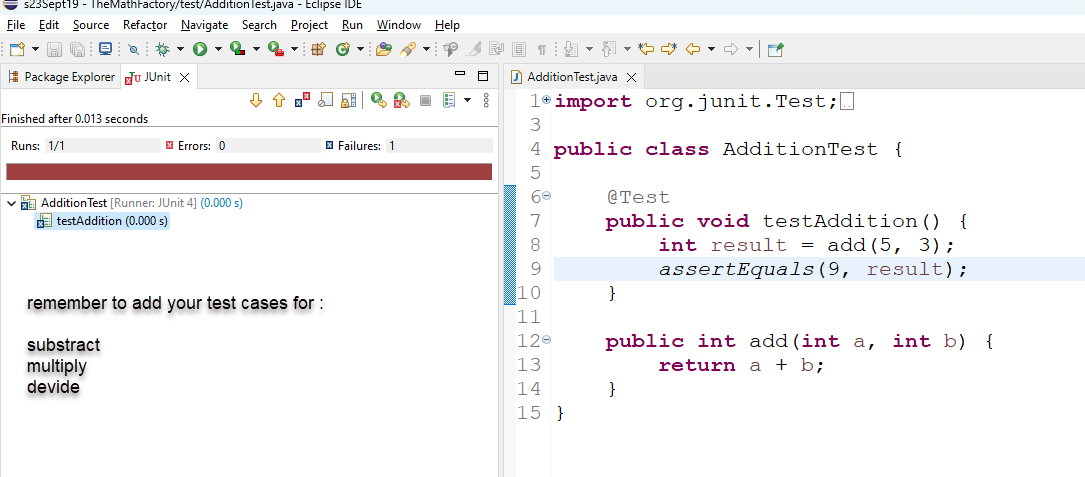
Task: Select testAddition in JUnit results
Action: (102, 222)
